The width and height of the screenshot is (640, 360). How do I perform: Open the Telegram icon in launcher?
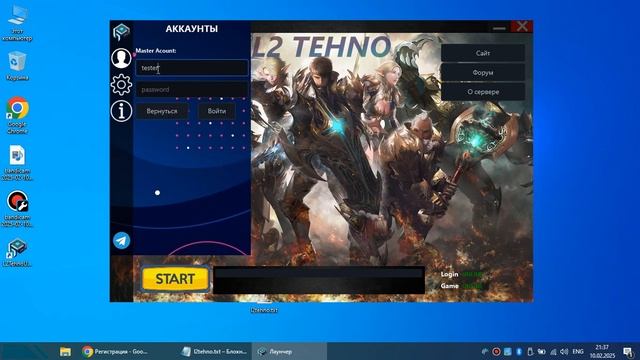[x=121, y=240]
